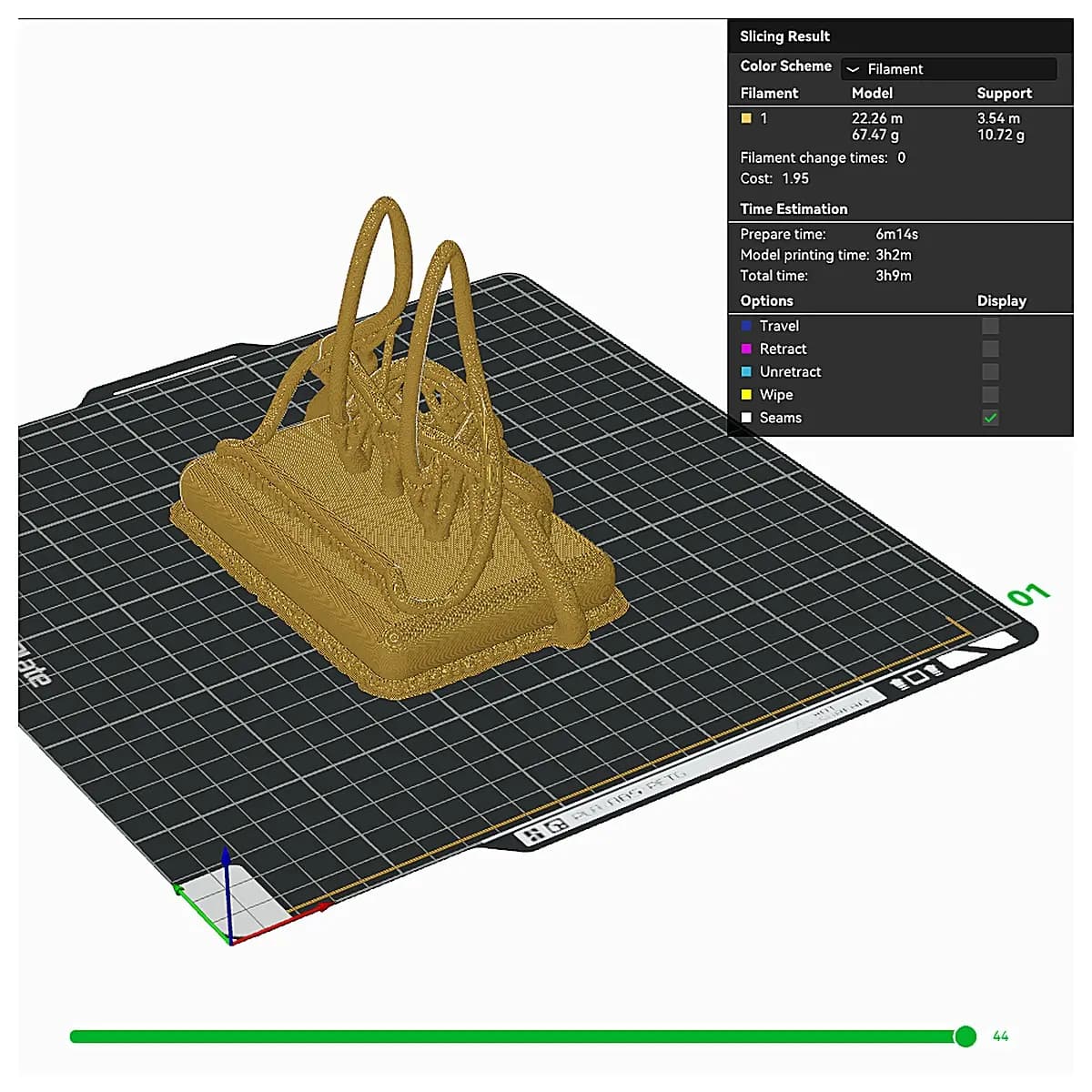Click the yellow Filament 1 color swatch

(746, 118)
